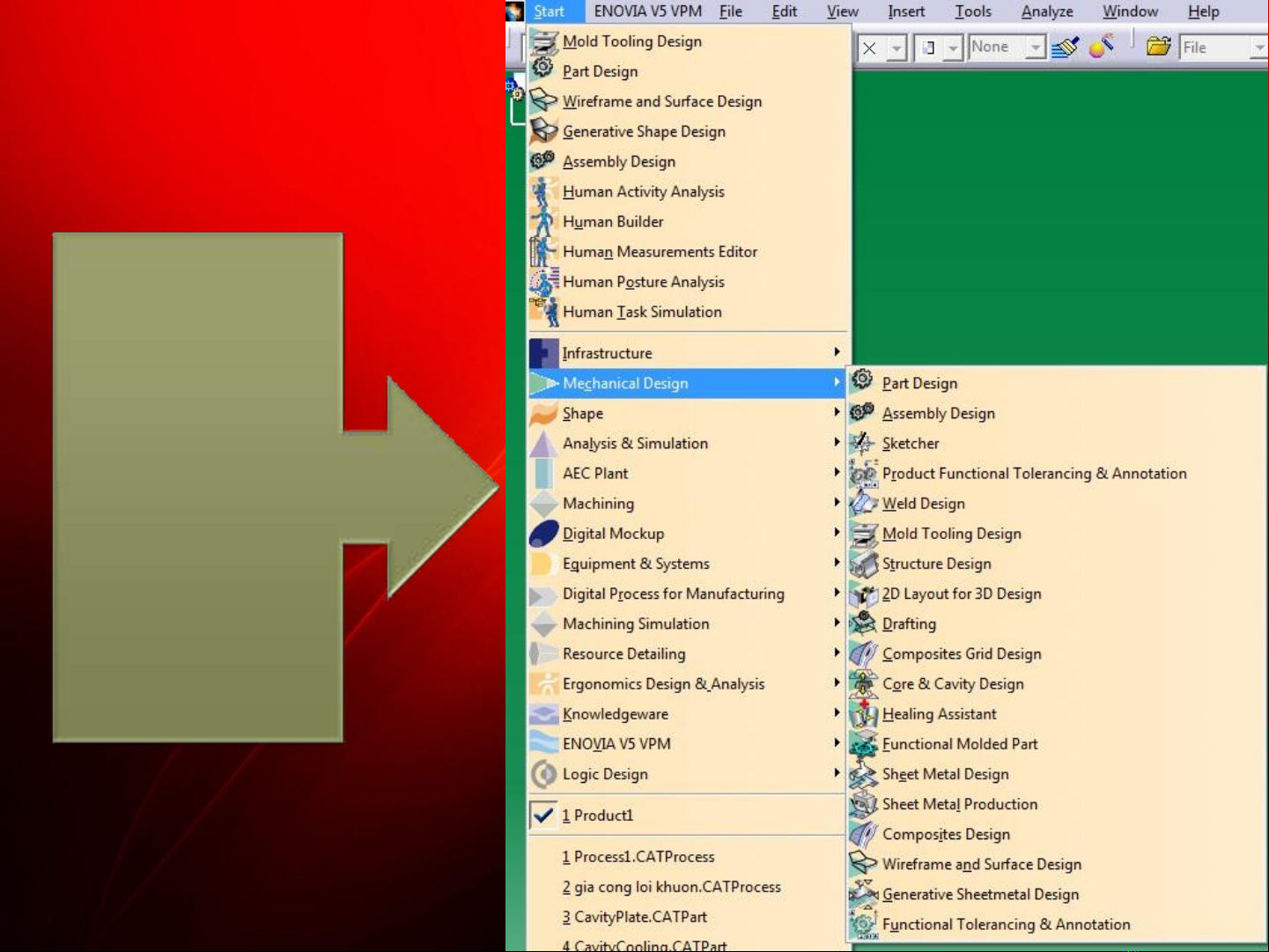
Task: Open the Edit menu
Action: pos(785,11)
